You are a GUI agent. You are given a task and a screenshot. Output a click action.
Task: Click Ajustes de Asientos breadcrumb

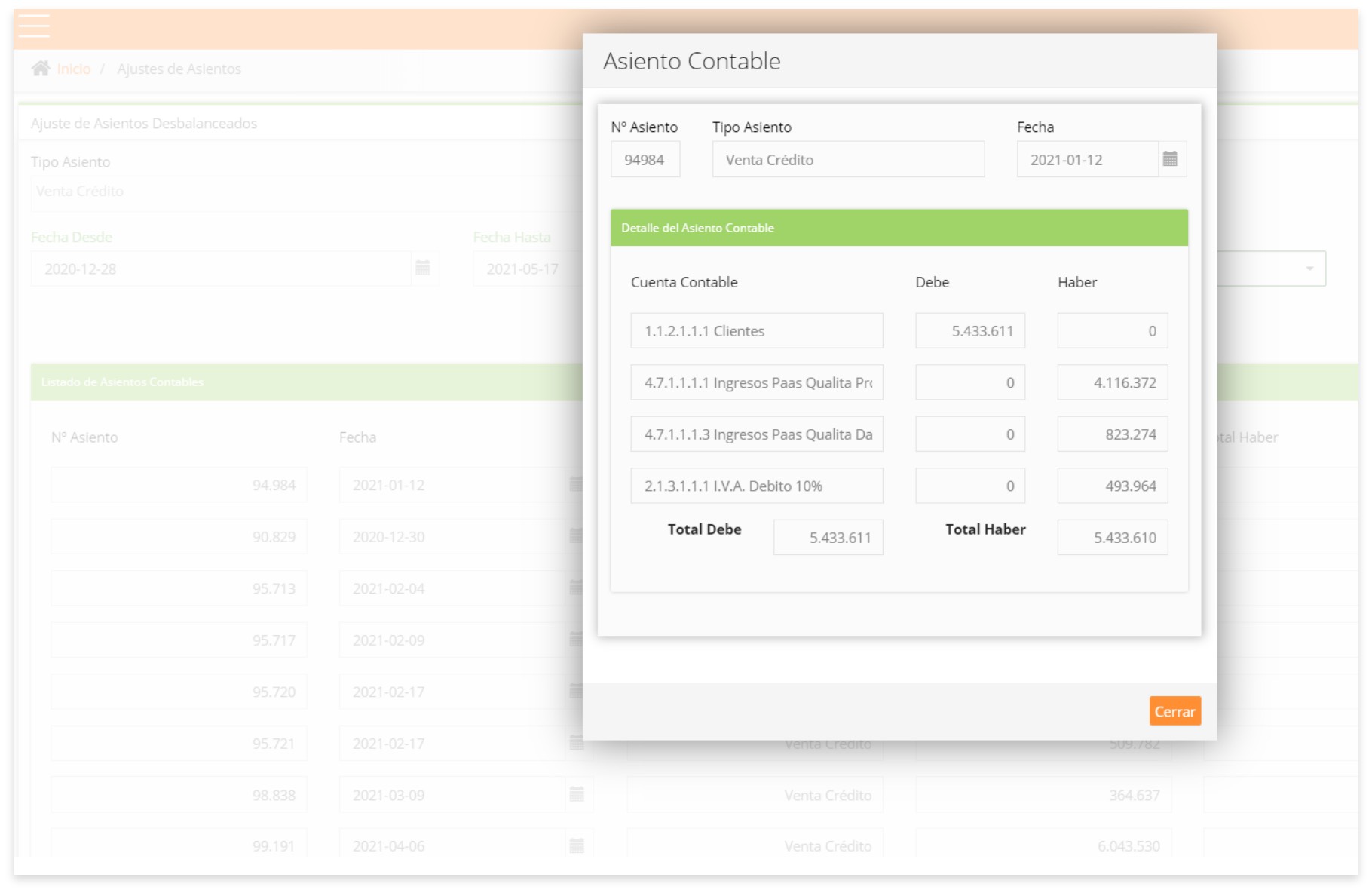click(179, 69)
